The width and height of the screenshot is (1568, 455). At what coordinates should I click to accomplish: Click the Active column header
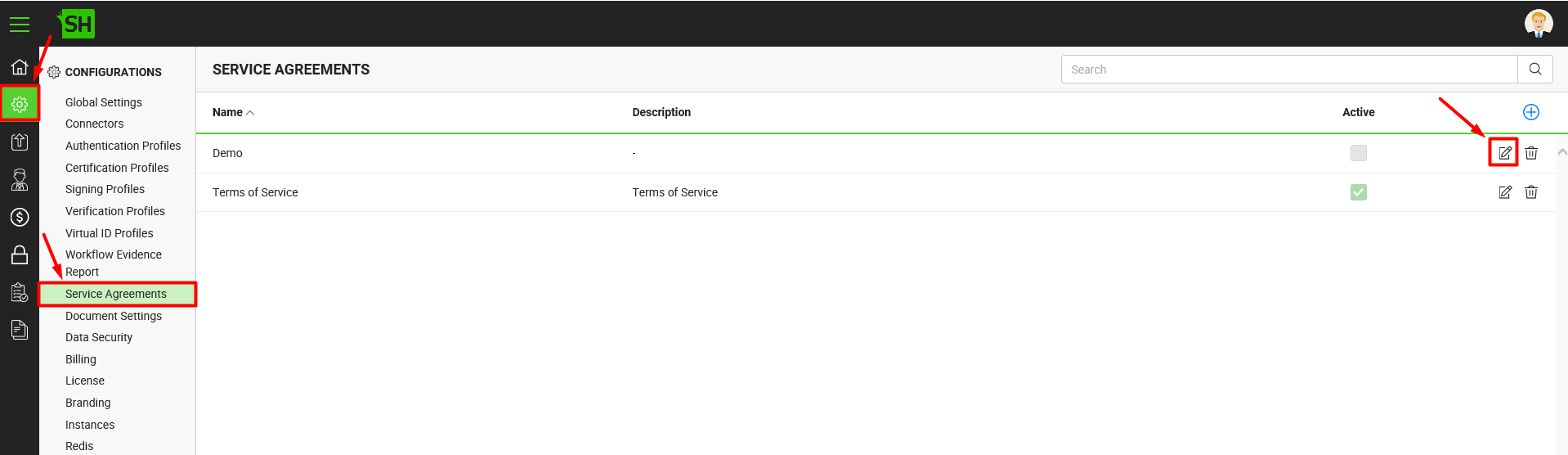point(1358,112)
